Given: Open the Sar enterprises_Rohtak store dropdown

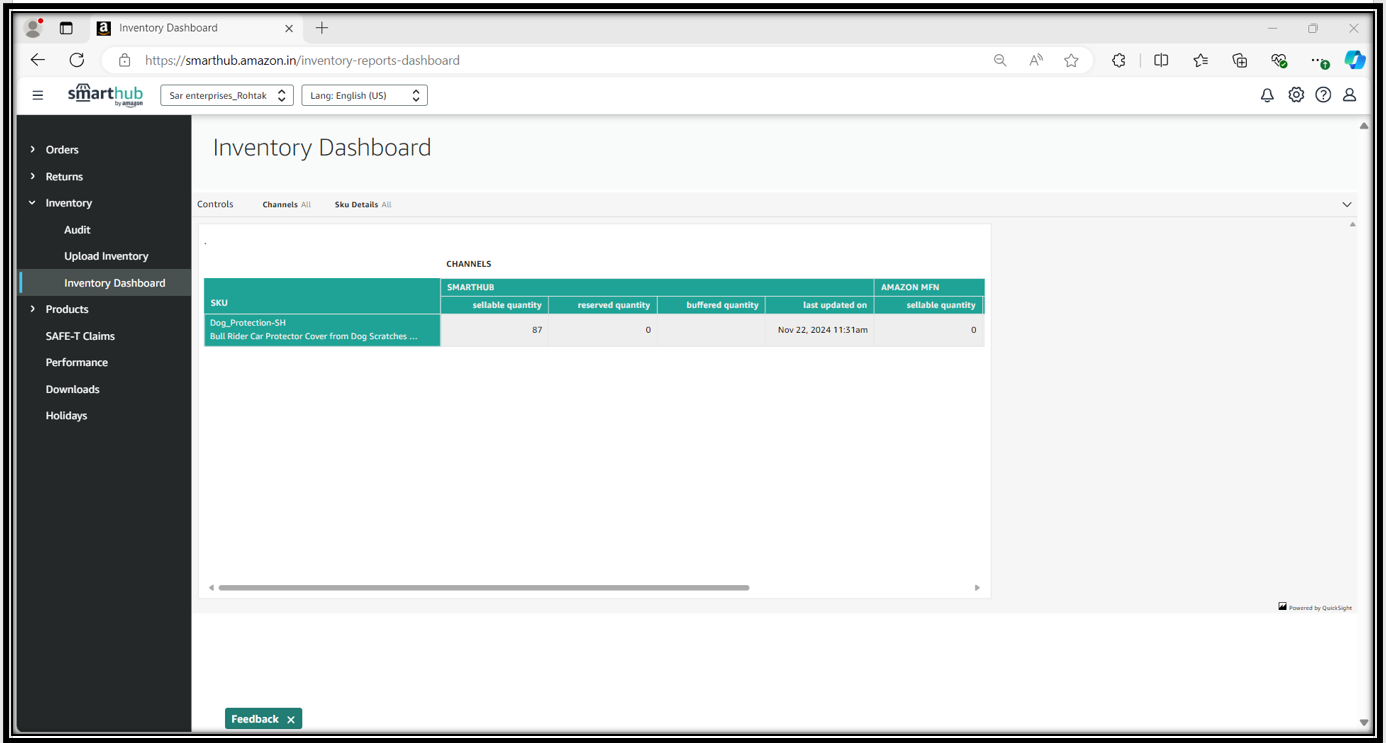Looking at the screenshot, I should (227, 95).
